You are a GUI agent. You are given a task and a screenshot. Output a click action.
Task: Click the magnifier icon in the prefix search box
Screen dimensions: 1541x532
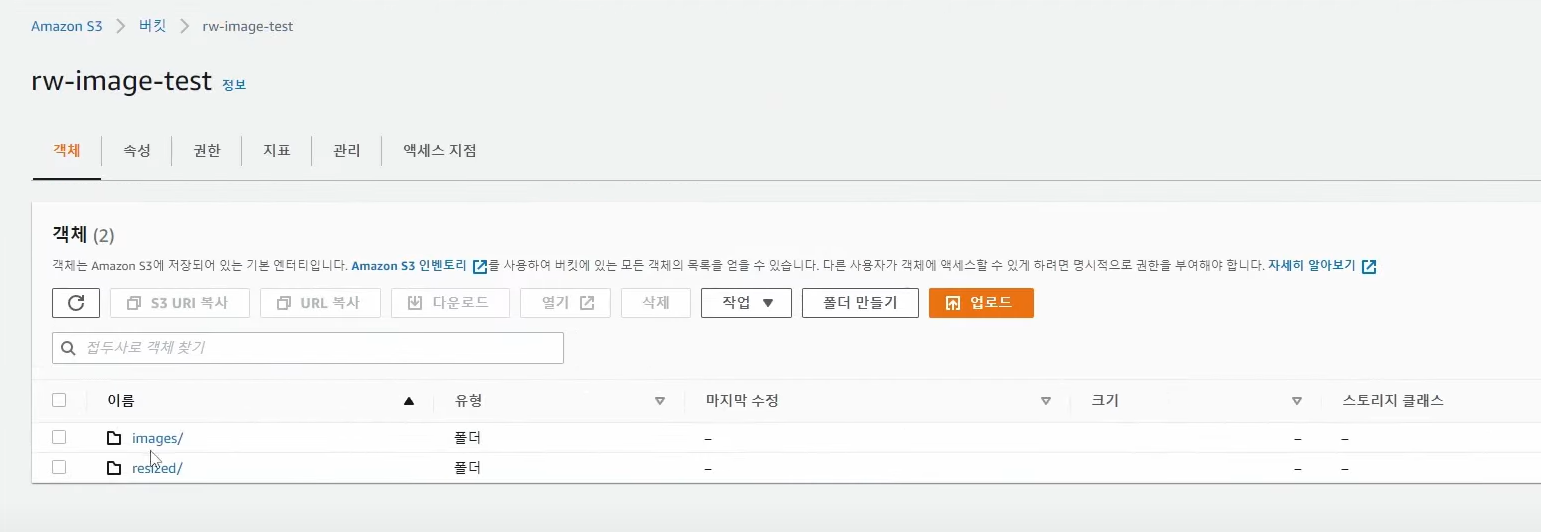(68, 348)
